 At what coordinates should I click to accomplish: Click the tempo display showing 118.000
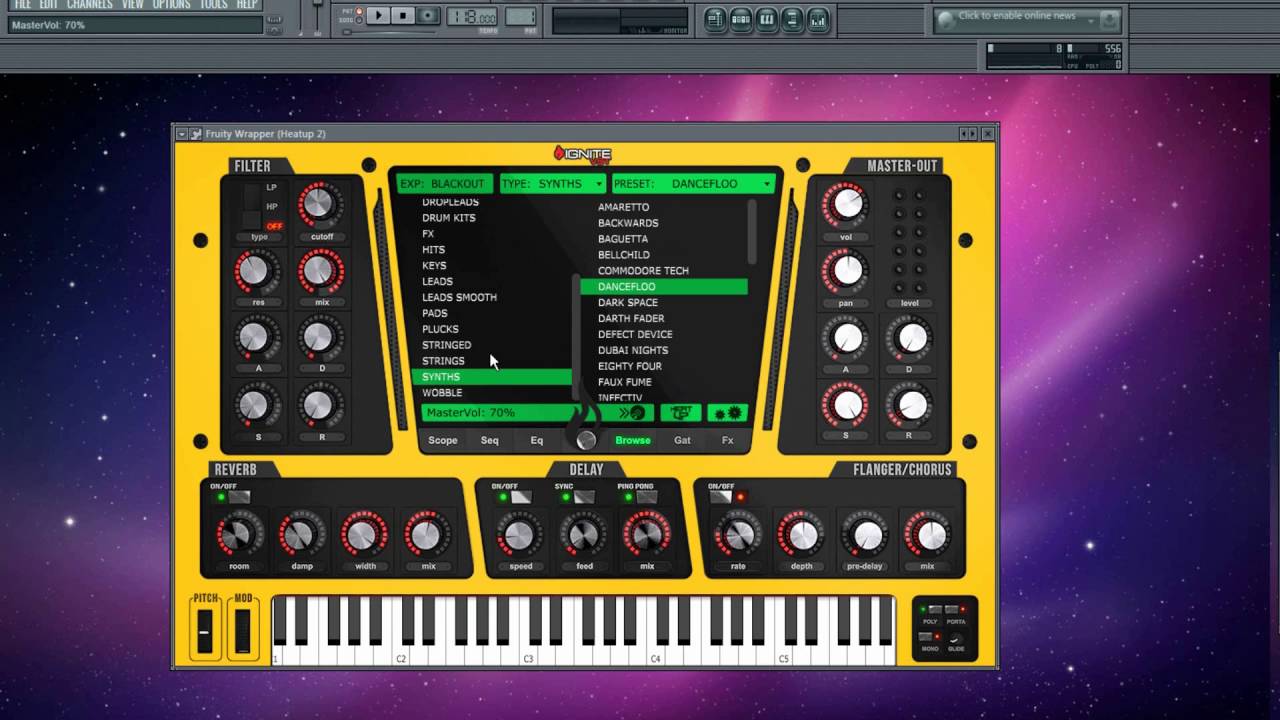click(472, 17)
